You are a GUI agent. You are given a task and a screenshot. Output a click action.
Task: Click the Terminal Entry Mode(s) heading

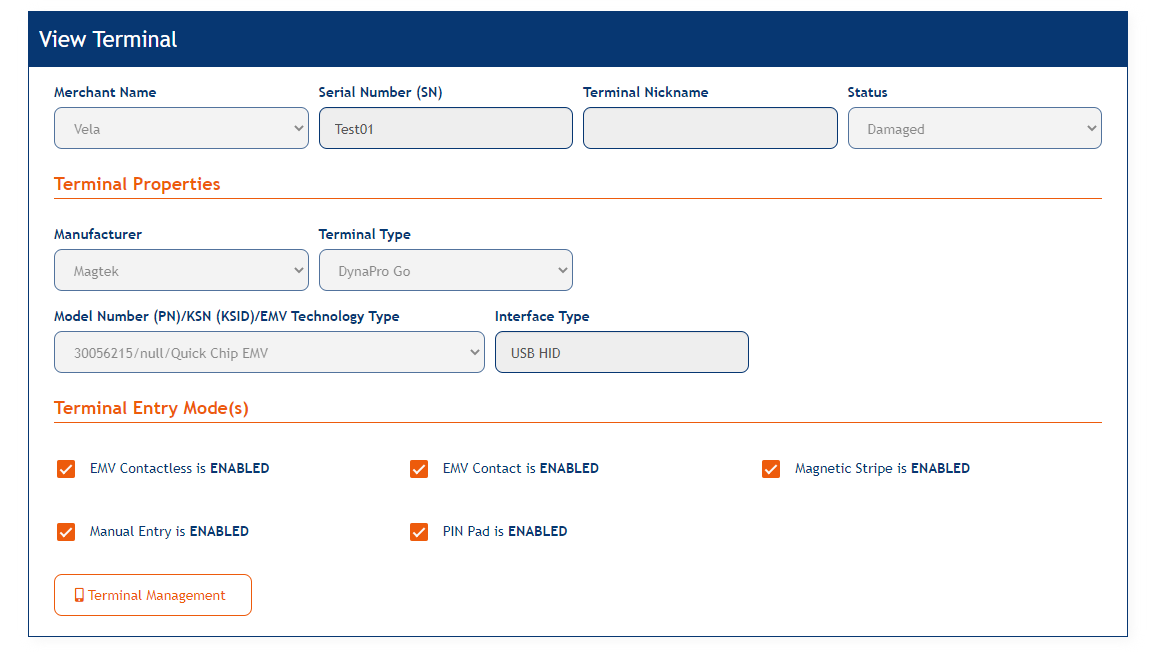(151, 408)
